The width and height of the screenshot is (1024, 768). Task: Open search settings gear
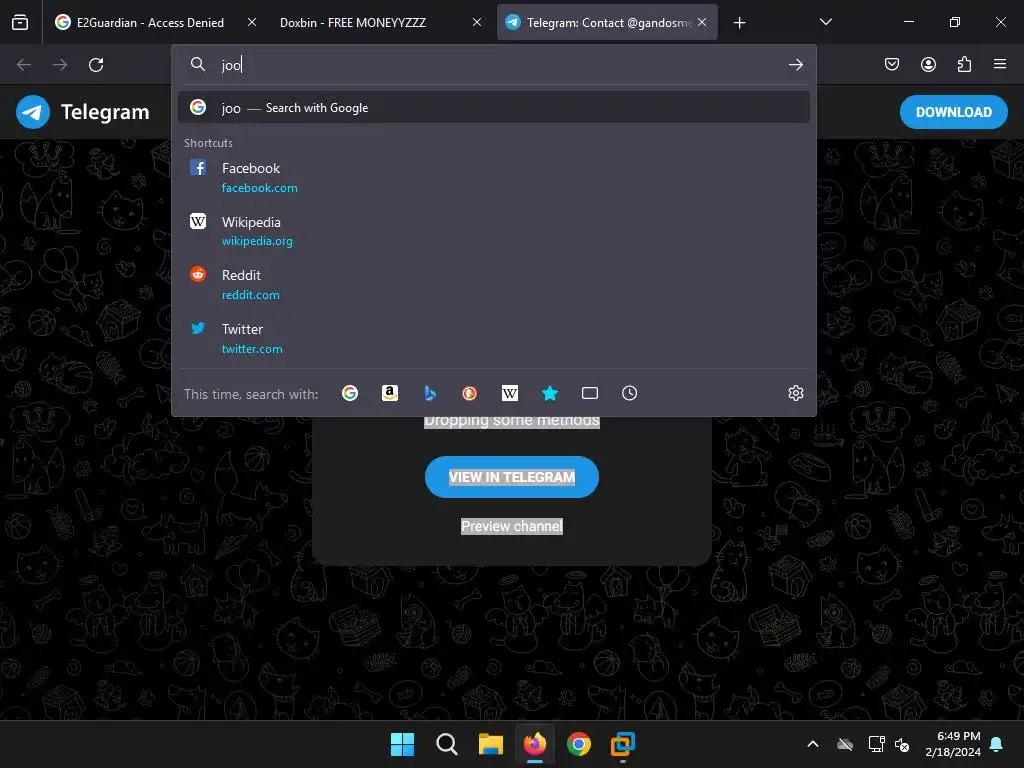(x=795, y=393)
